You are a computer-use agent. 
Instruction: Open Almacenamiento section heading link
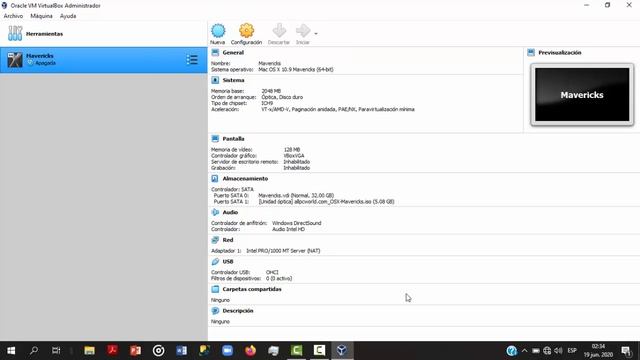pyautogui.click(x=245, y=179)
